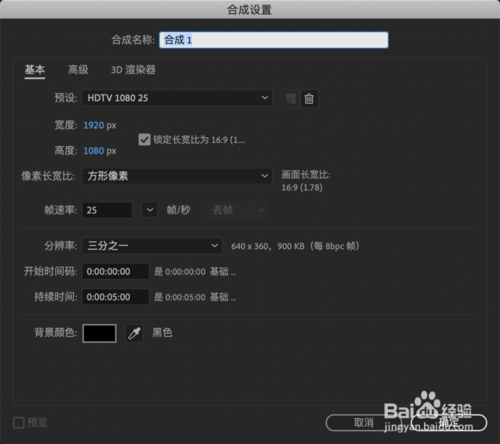The height and width of the screenshot is (444, 500).
Task: Click the 合成名称 name input field
Action: pyautogui.click(x=274, y=40)
